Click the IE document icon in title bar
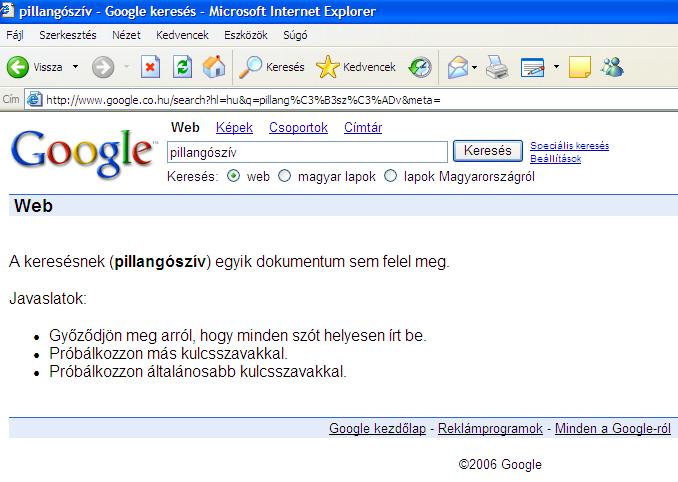The width and height of the screenshot is (678, 482). click(x=6, y=10)
